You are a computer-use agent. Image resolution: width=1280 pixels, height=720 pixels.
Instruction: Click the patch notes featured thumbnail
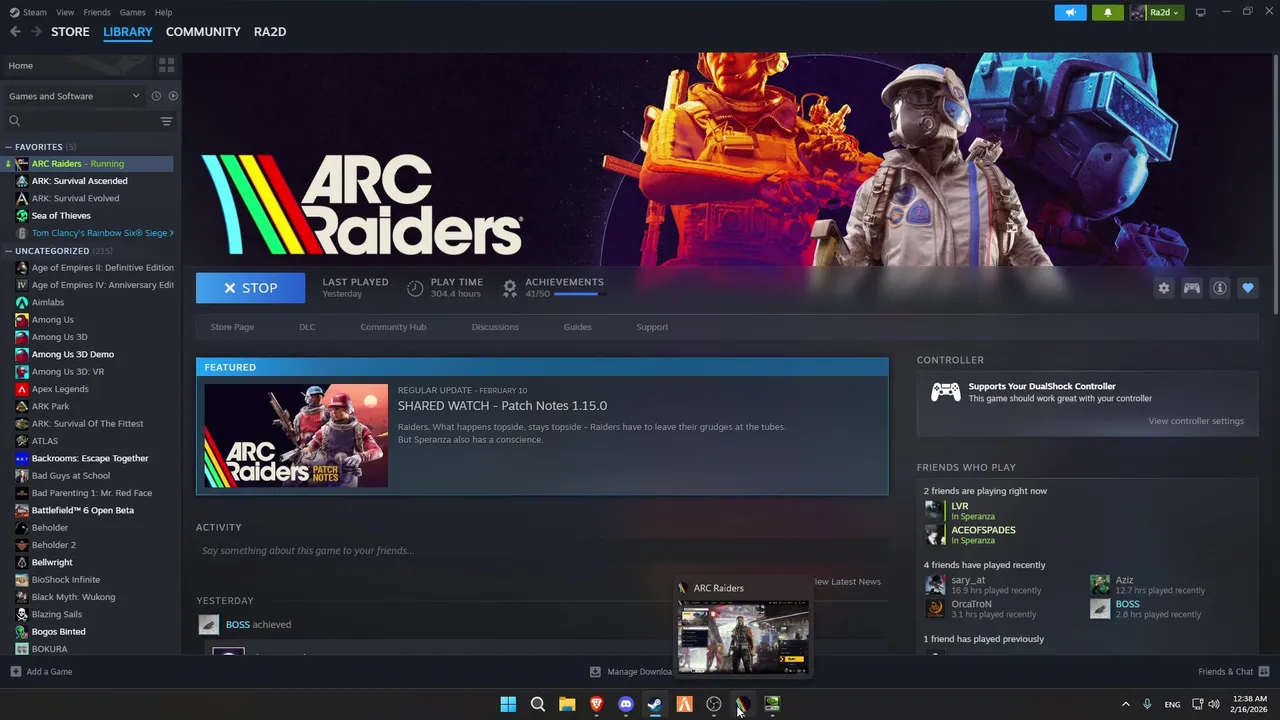(x=296, y=436)
